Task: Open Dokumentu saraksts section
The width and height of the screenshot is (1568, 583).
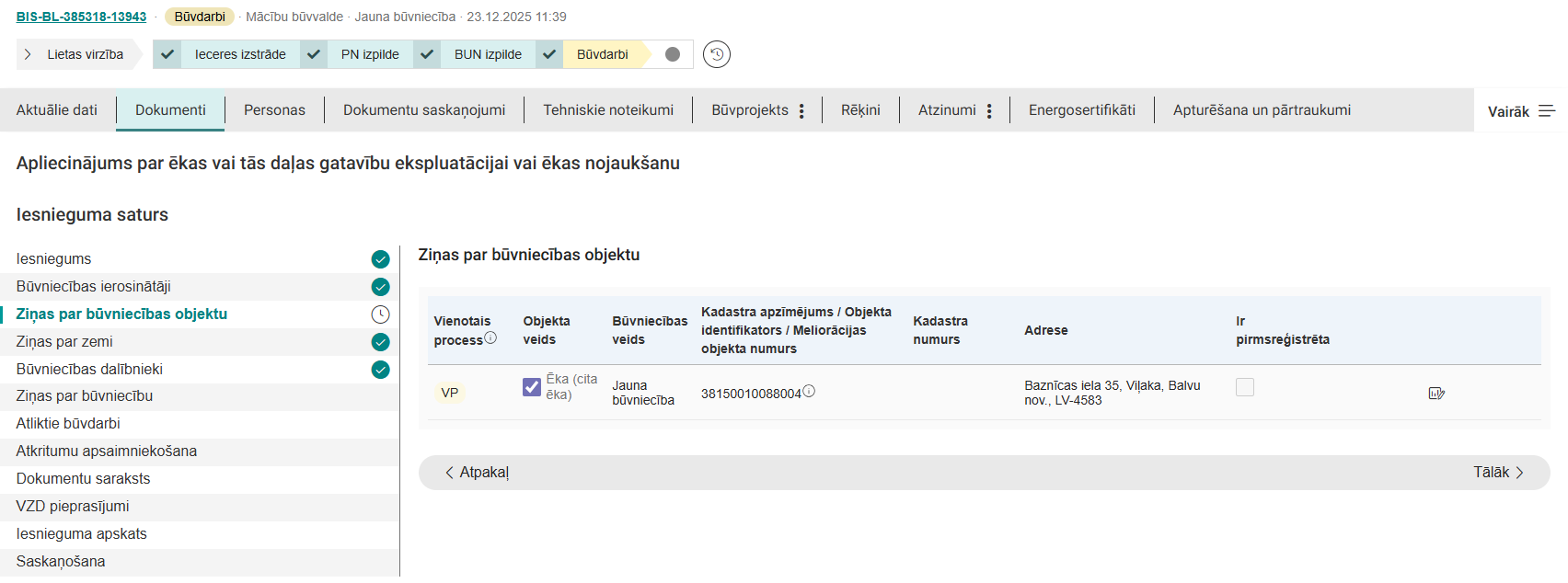Action: point(83,479)
